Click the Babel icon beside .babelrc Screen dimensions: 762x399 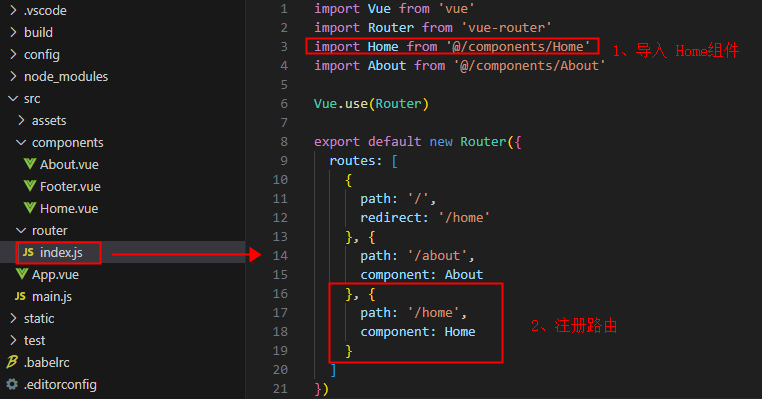(12, 362)
